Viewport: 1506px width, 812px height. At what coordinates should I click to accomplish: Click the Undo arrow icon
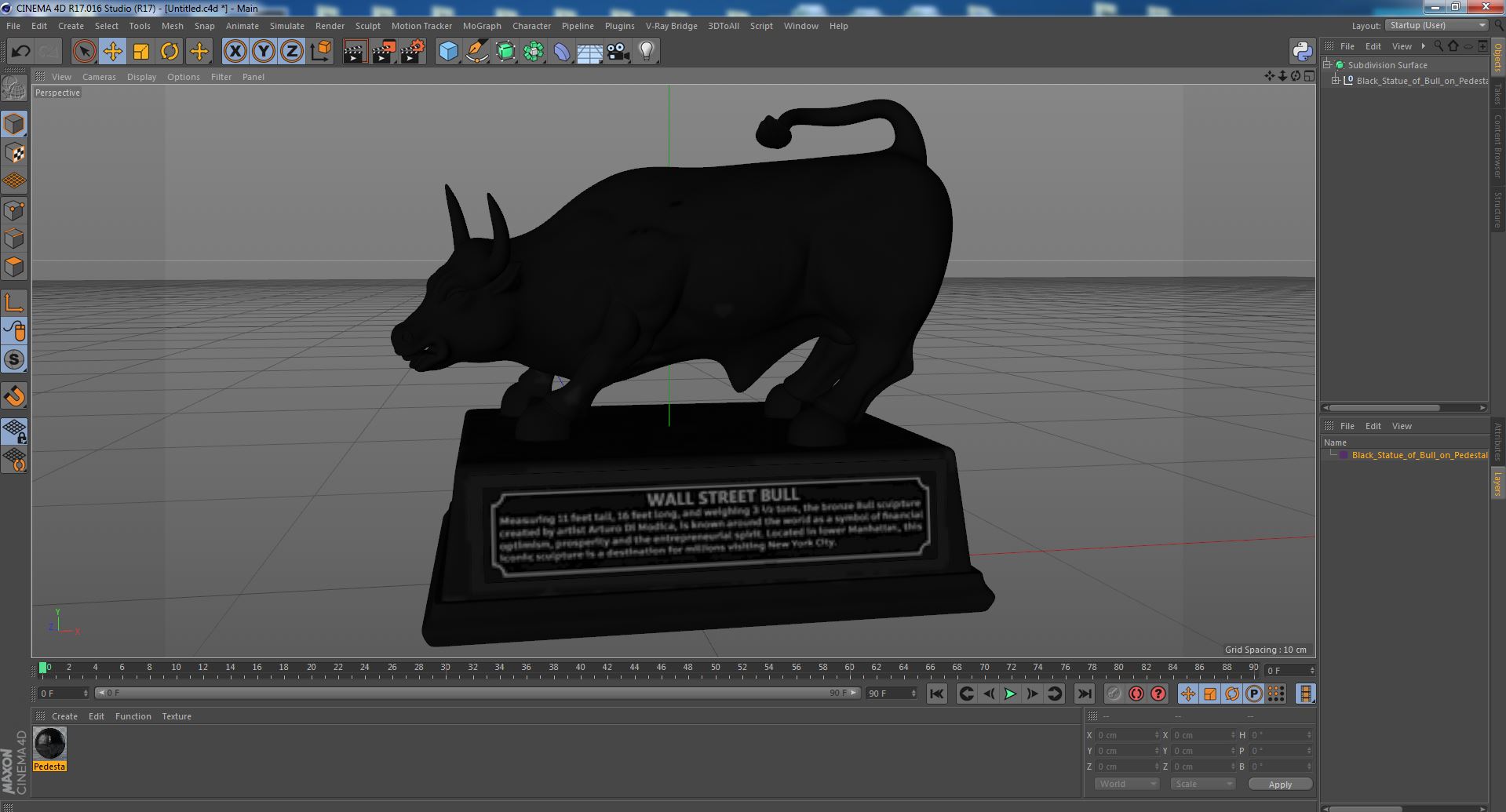pyautogui.click(x=20, y=52)
